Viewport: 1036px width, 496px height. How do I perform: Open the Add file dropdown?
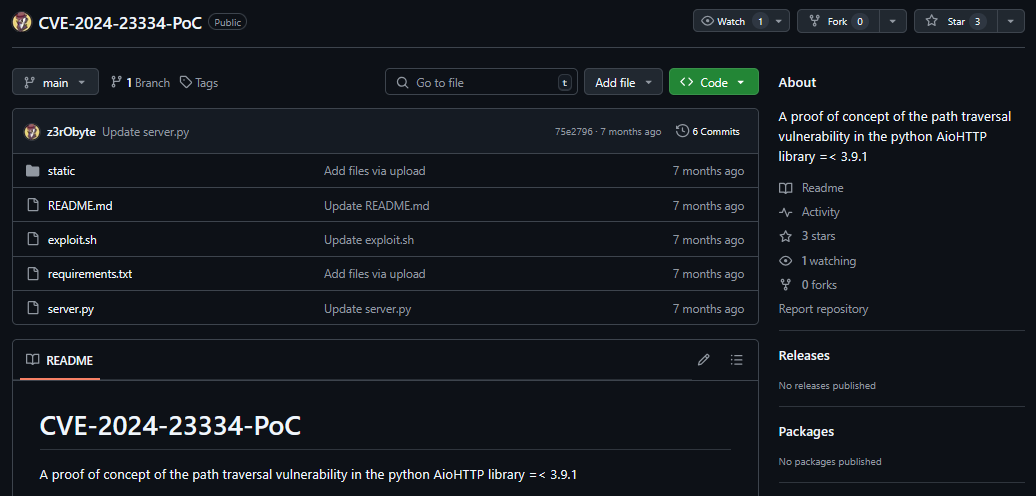(x=623, y=83)
